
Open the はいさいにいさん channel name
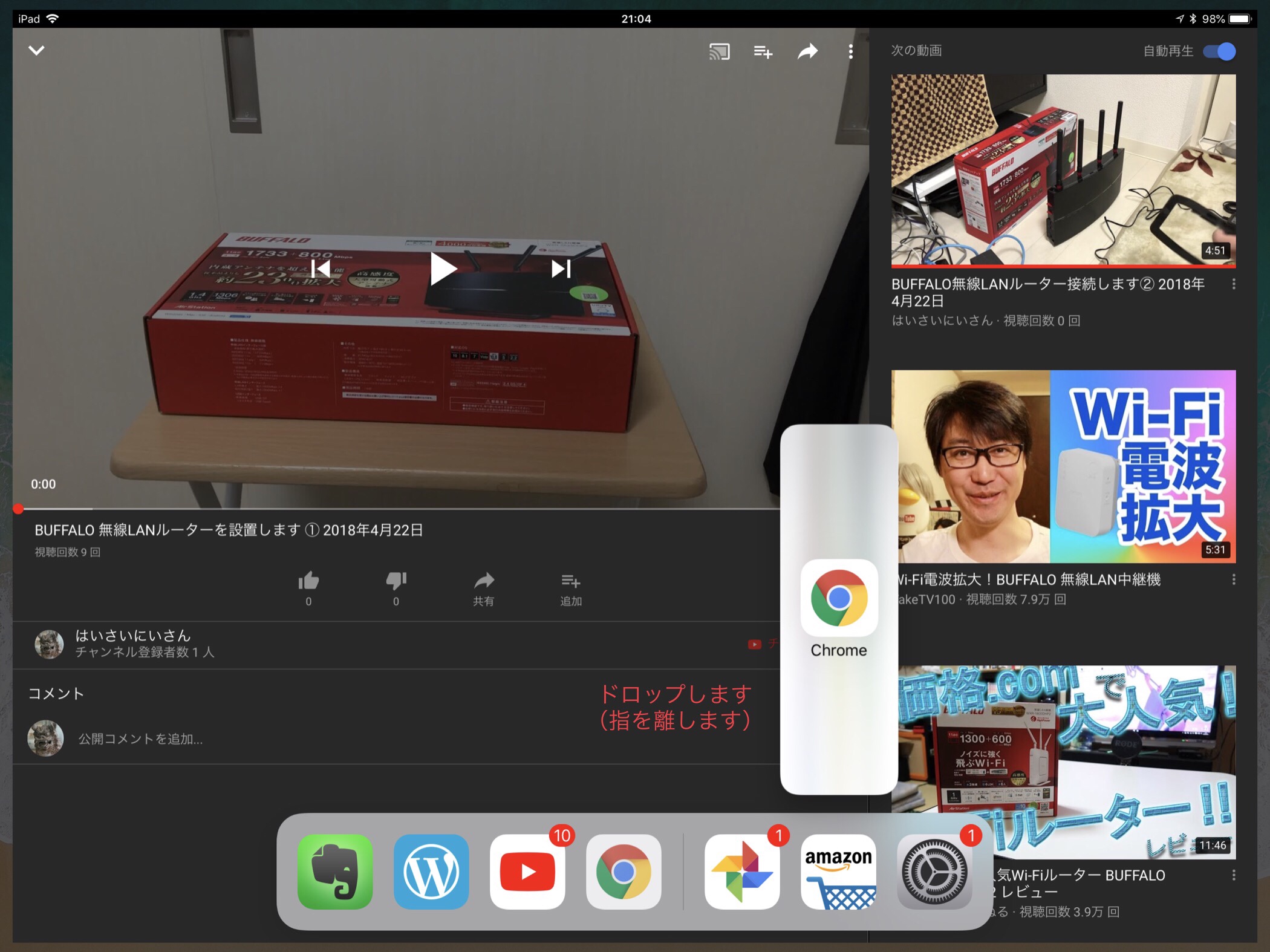coord(133,635)
